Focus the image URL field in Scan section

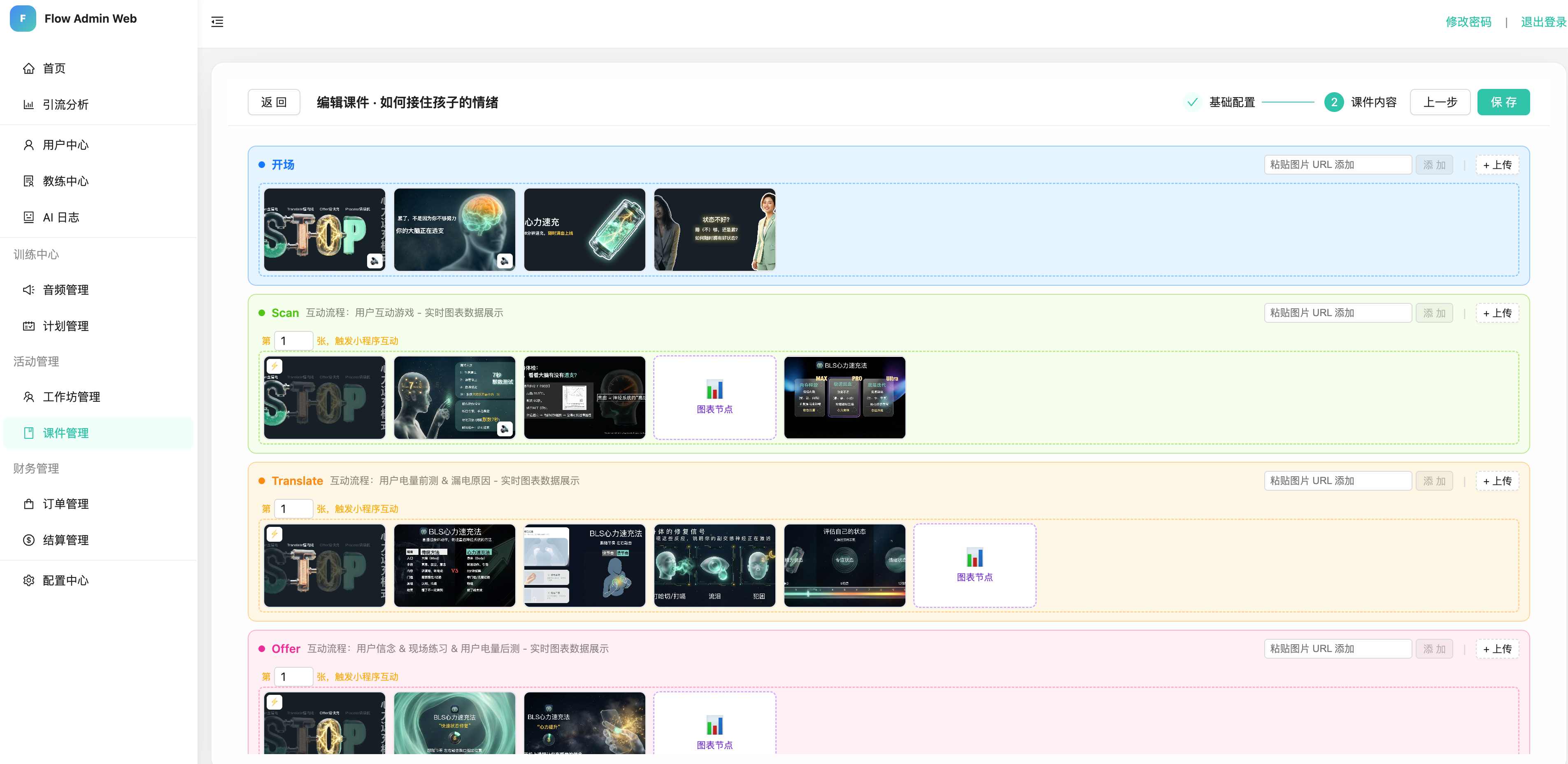click(x=1337, y=313)
